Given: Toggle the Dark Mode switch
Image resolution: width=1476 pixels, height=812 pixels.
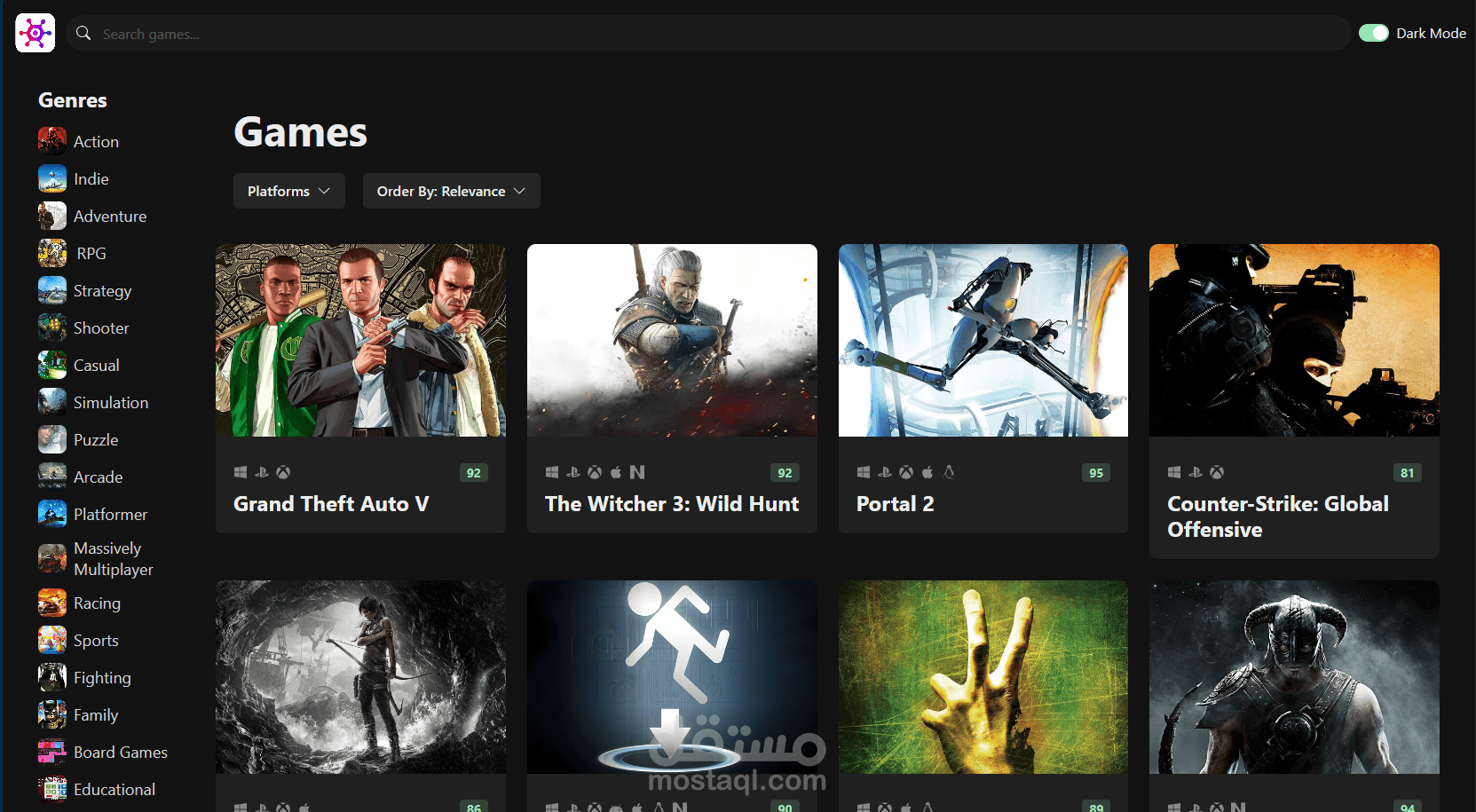Looking at the screenshot, I should [x=1374, y=33].
